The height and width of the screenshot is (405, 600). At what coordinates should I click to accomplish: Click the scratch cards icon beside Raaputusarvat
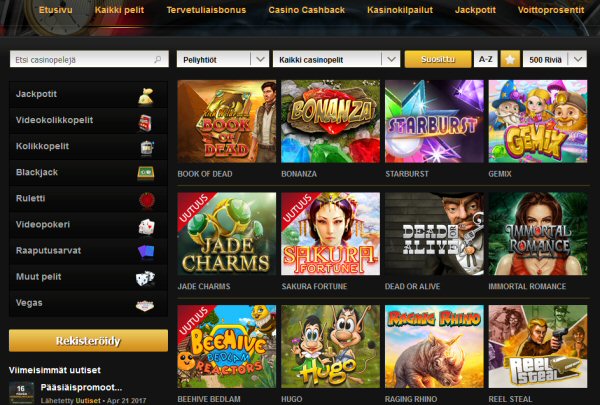point(146,252)
